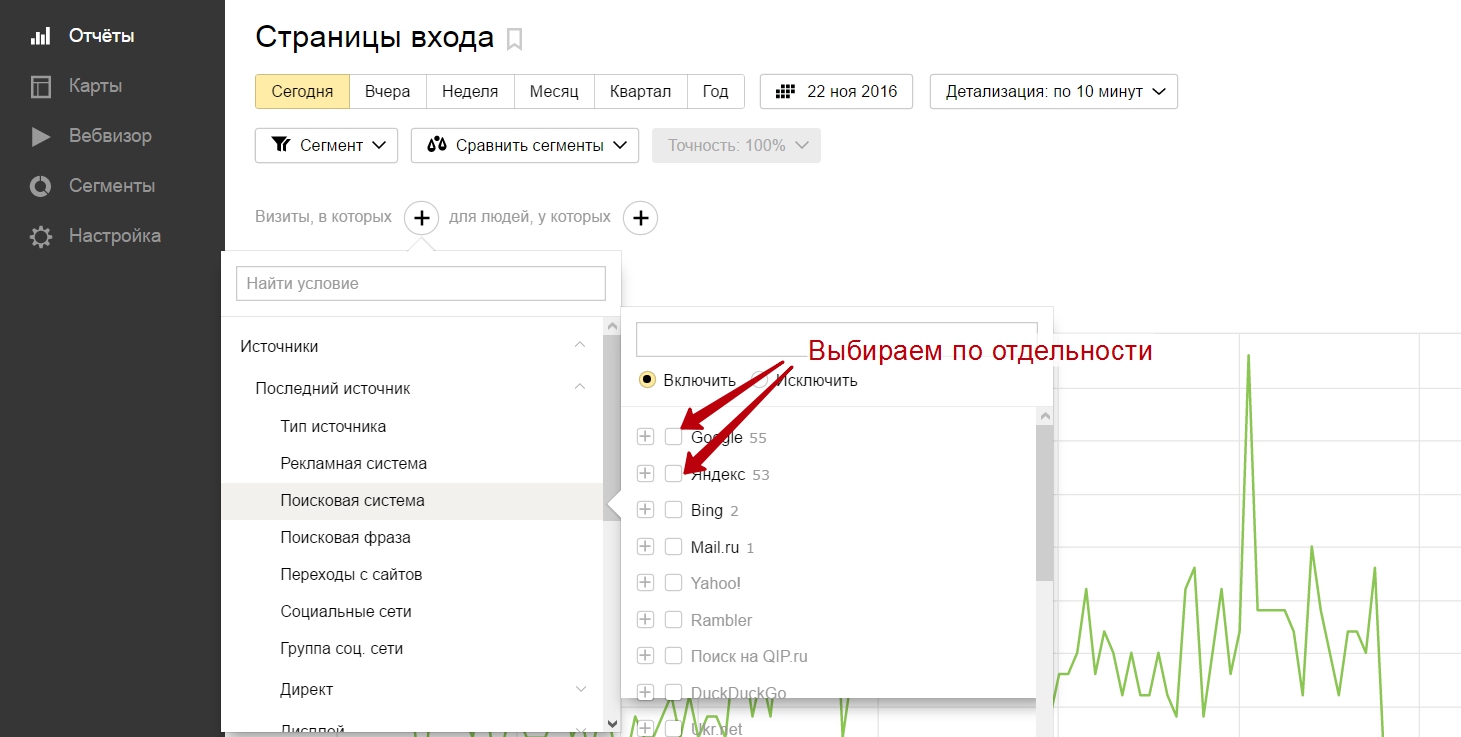Bookmark the Страницы входа report
Viewport: 1461px width, 737px height.
[x=514, y=40]
